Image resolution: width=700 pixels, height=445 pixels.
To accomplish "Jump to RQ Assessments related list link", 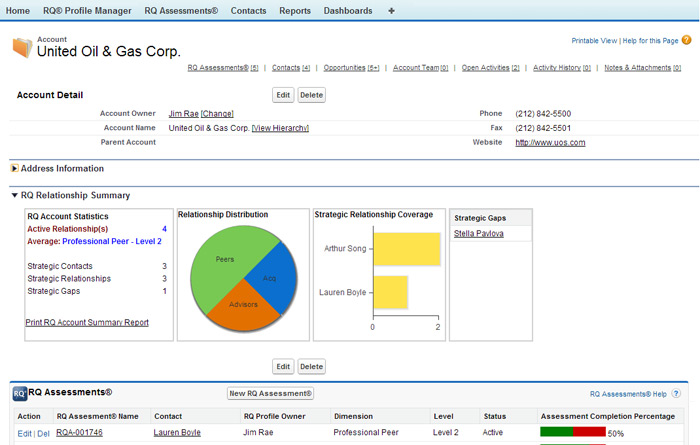I will coord(223,67).
